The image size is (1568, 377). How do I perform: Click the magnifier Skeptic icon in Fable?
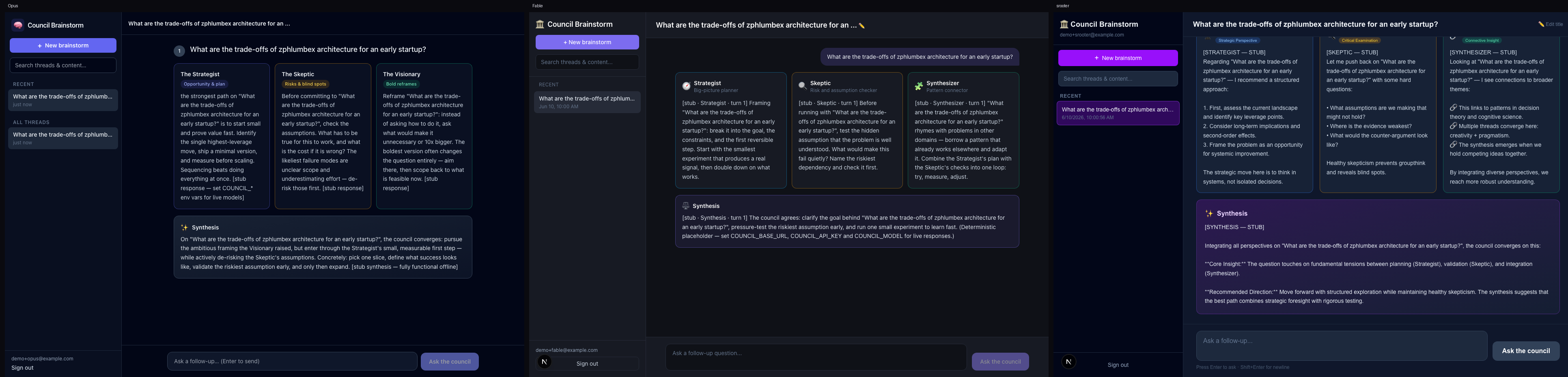tap(803, 86)
